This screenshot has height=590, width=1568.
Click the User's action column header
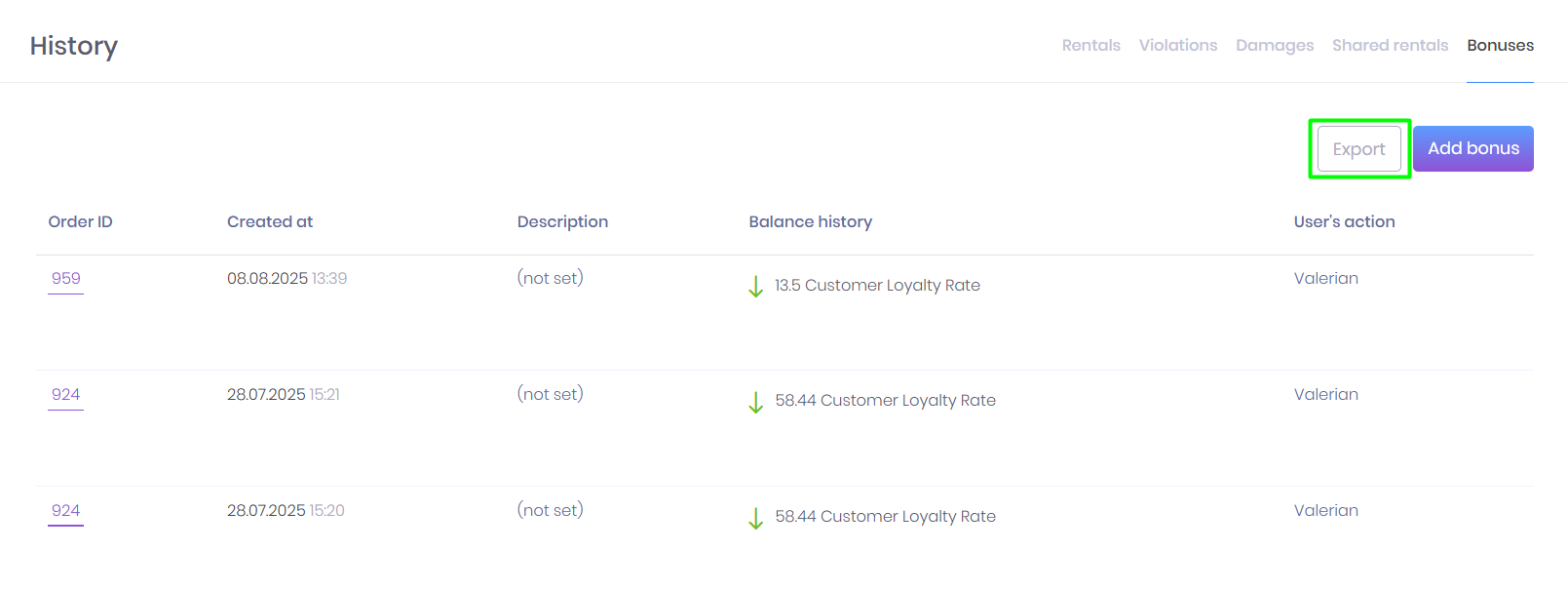coord(1344,222)
